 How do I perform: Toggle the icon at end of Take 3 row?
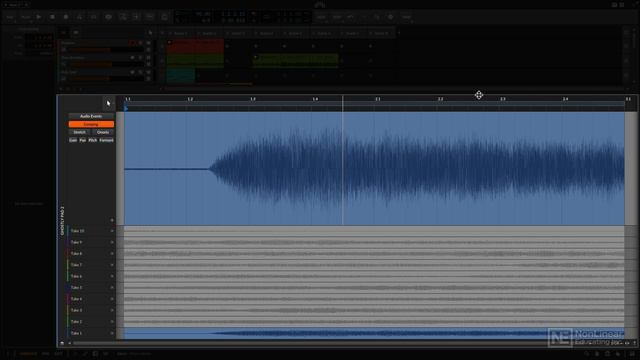pos(112,310)
